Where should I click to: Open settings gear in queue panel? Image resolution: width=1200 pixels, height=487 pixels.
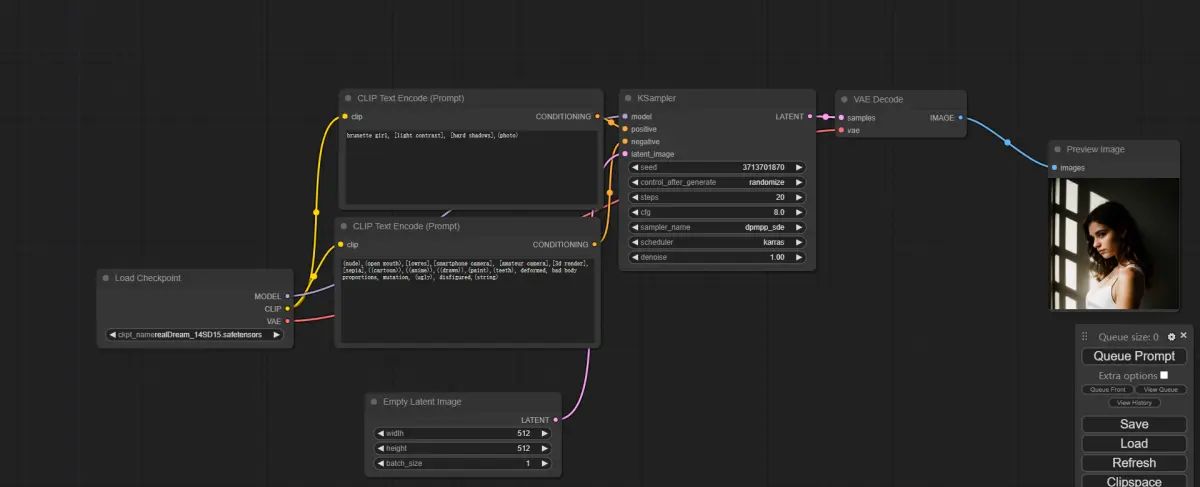pyautogui.click(x=1171, y=337)
